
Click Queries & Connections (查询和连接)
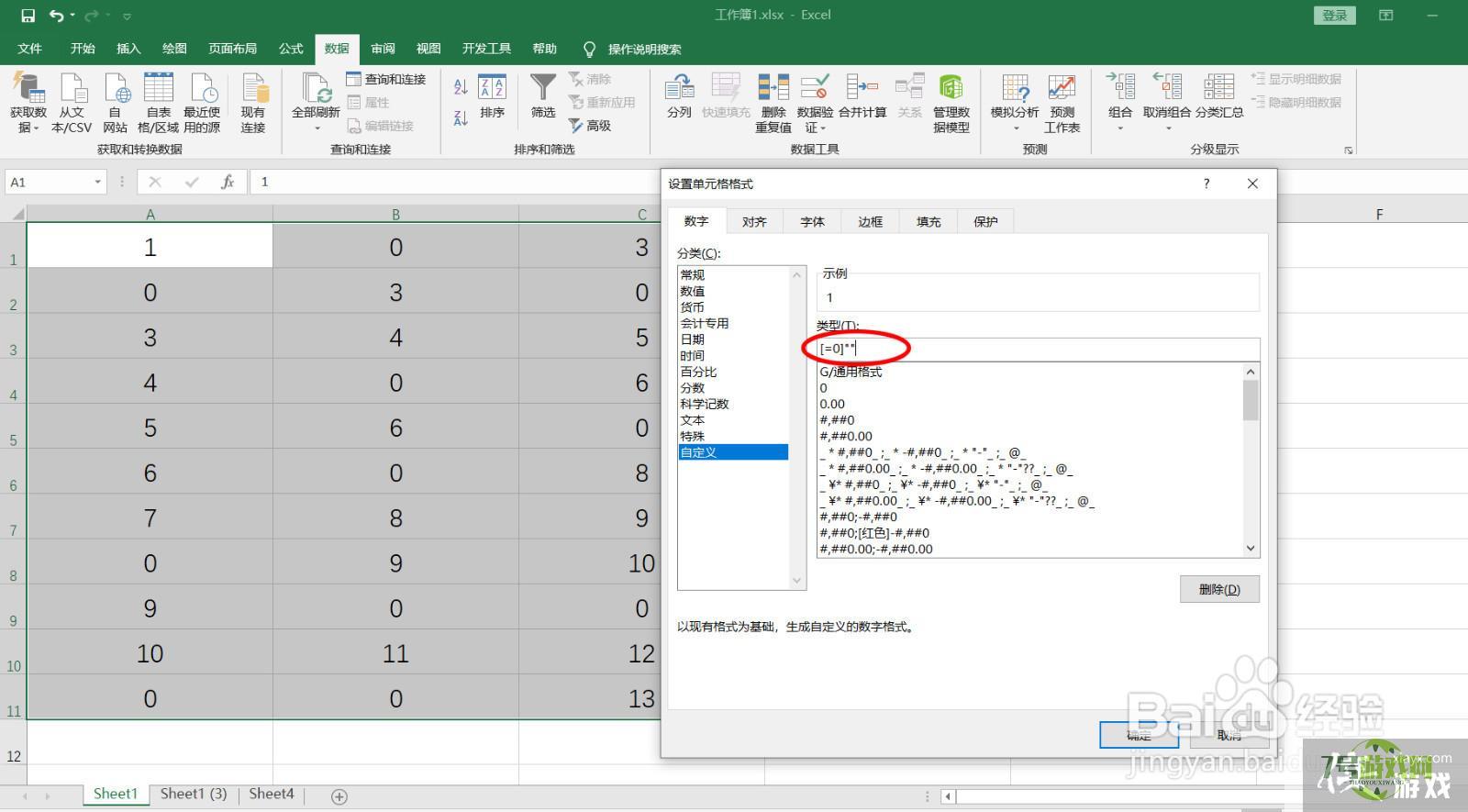[386, 80]
